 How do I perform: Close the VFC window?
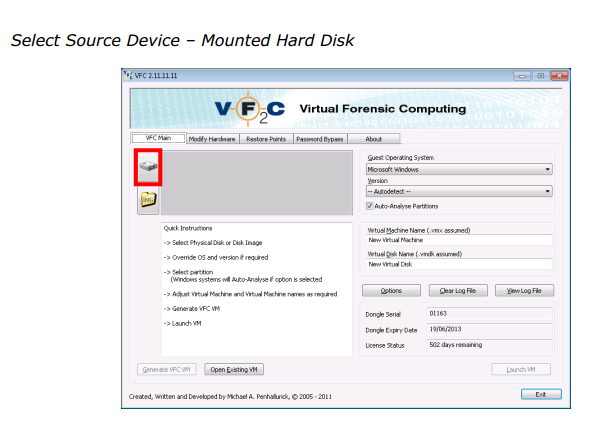point(559,76)
